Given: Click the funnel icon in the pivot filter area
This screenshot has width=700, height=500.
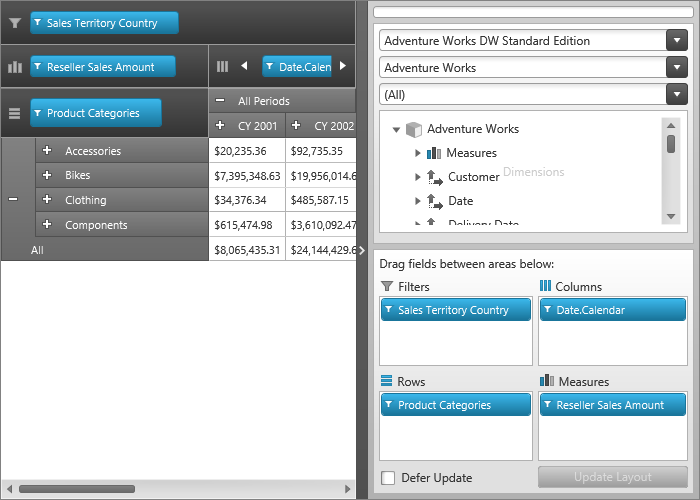Looking at the screenshot, I should click(15, 23).
